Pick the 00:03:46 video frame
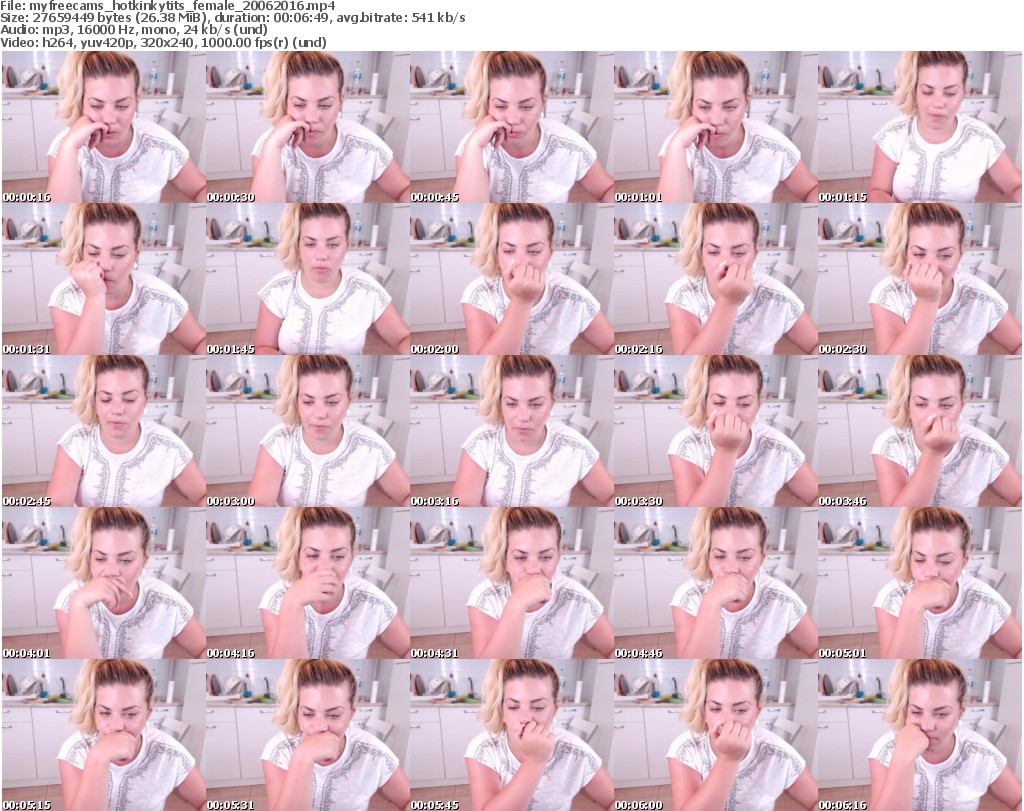The image size is (1024, 811). [x=920, y=431]
